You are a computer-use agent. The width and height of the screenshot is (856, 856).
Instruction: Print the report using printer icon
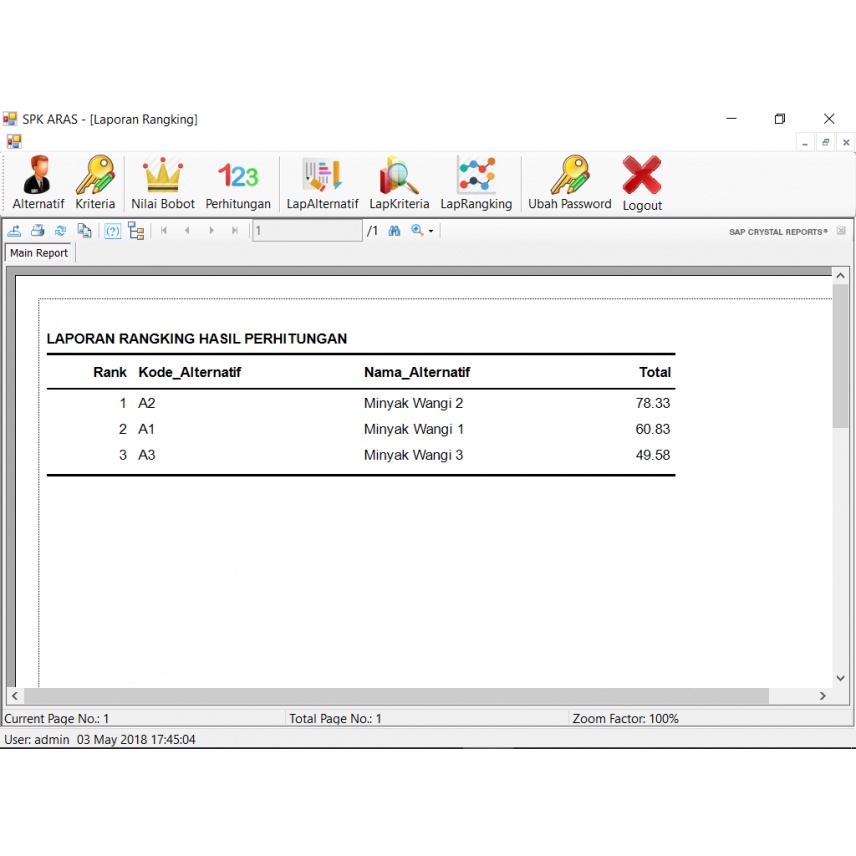click(37, 231)
